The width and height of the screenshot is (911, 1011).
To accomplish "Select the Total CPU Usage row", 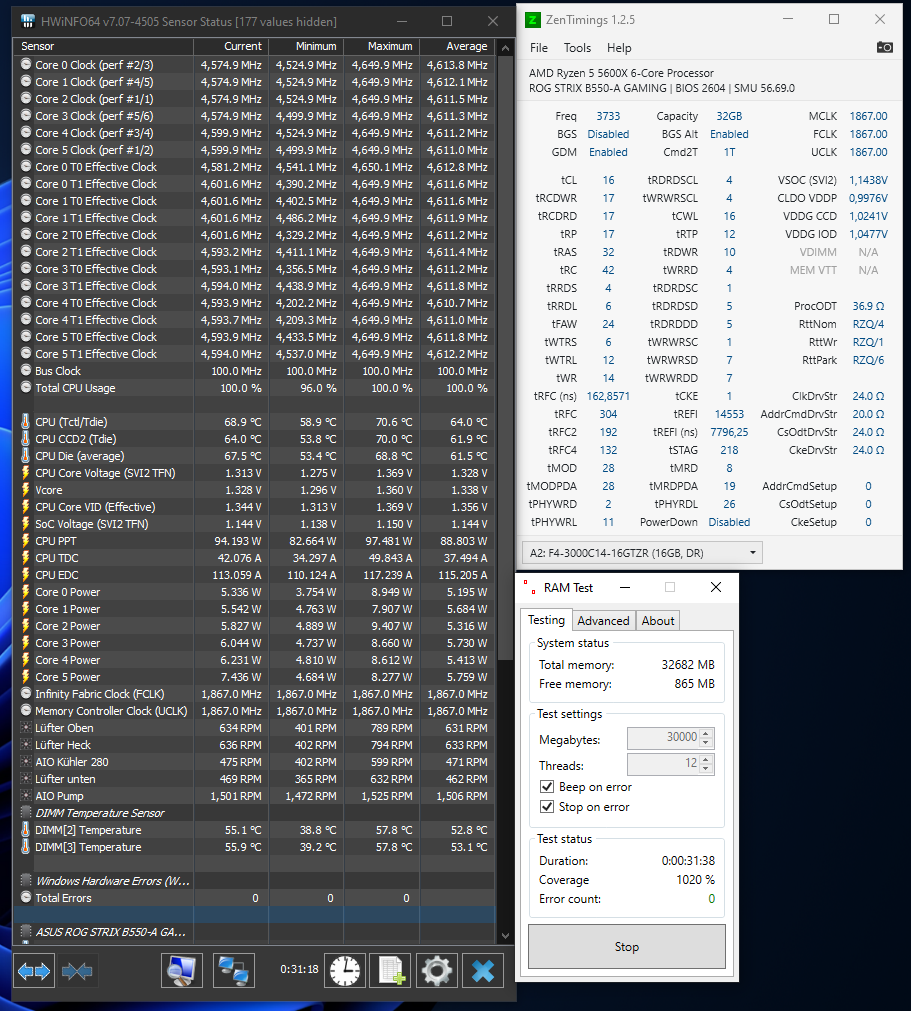I will pos(254,388).
